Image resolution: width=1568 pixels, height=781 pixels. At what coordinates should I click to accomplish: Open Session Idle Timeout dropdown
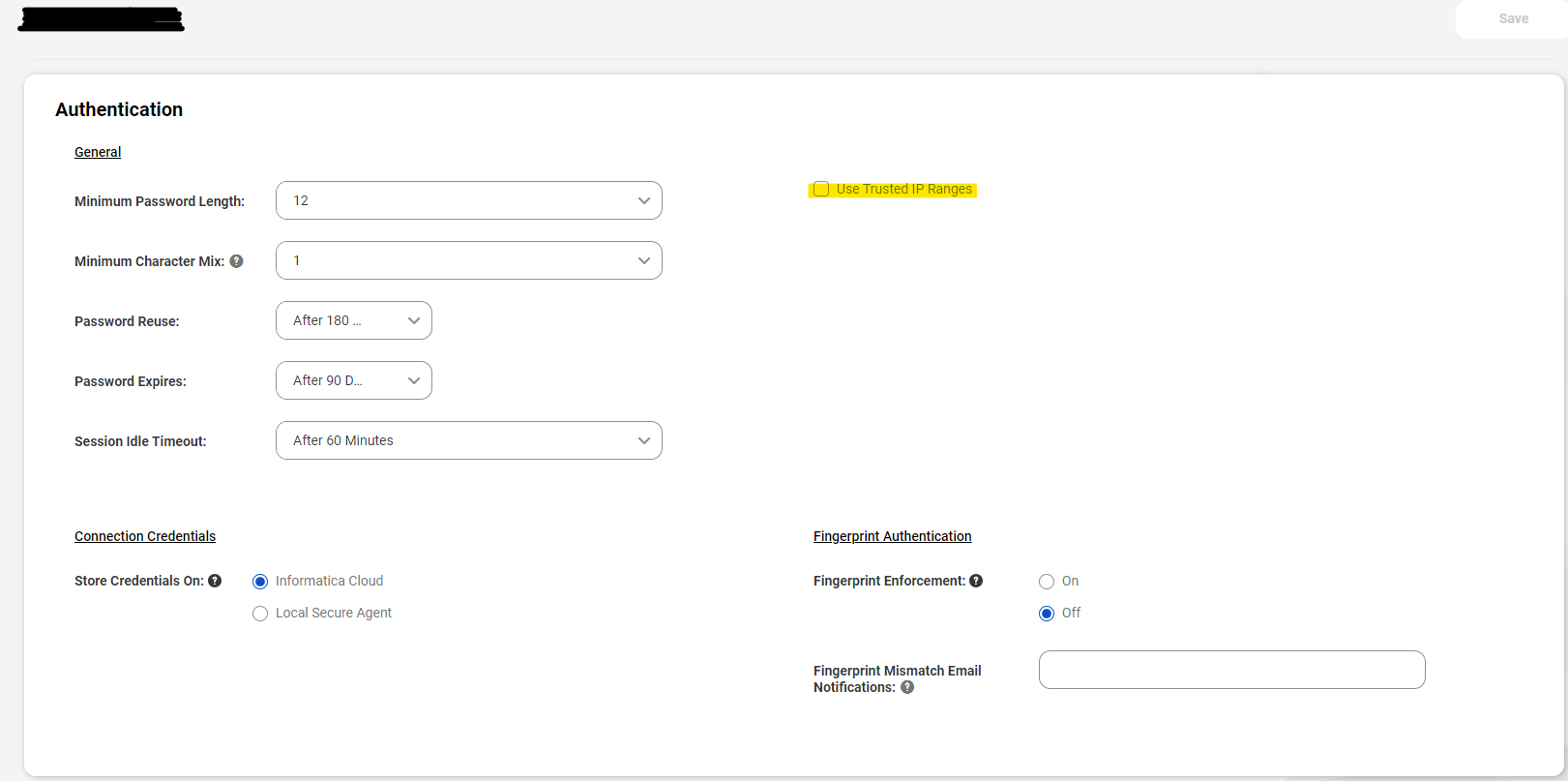coord(469,440)
